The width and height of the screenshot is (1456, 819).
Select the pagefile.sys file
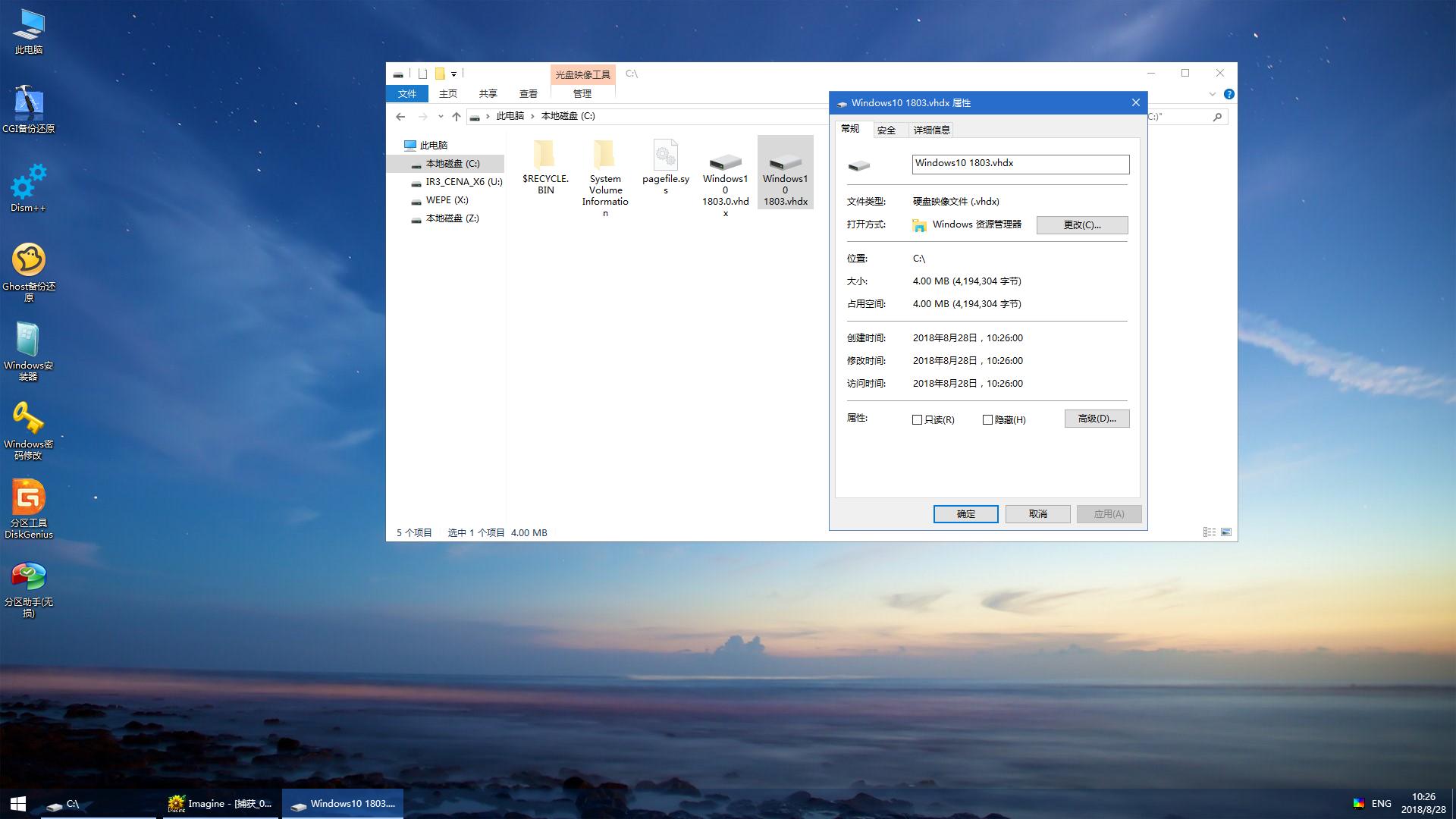(665, 167)
